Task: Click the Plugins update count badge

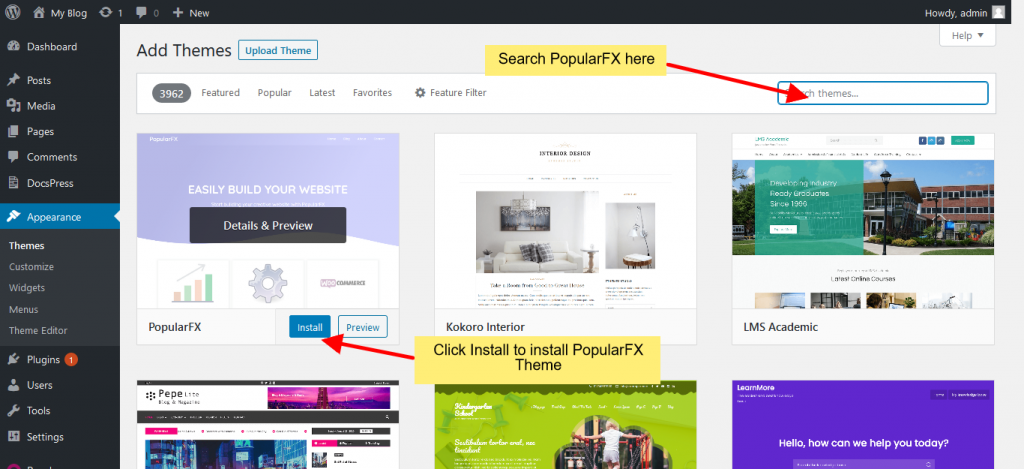Action: pyautogui.click(x=71, y=359)
